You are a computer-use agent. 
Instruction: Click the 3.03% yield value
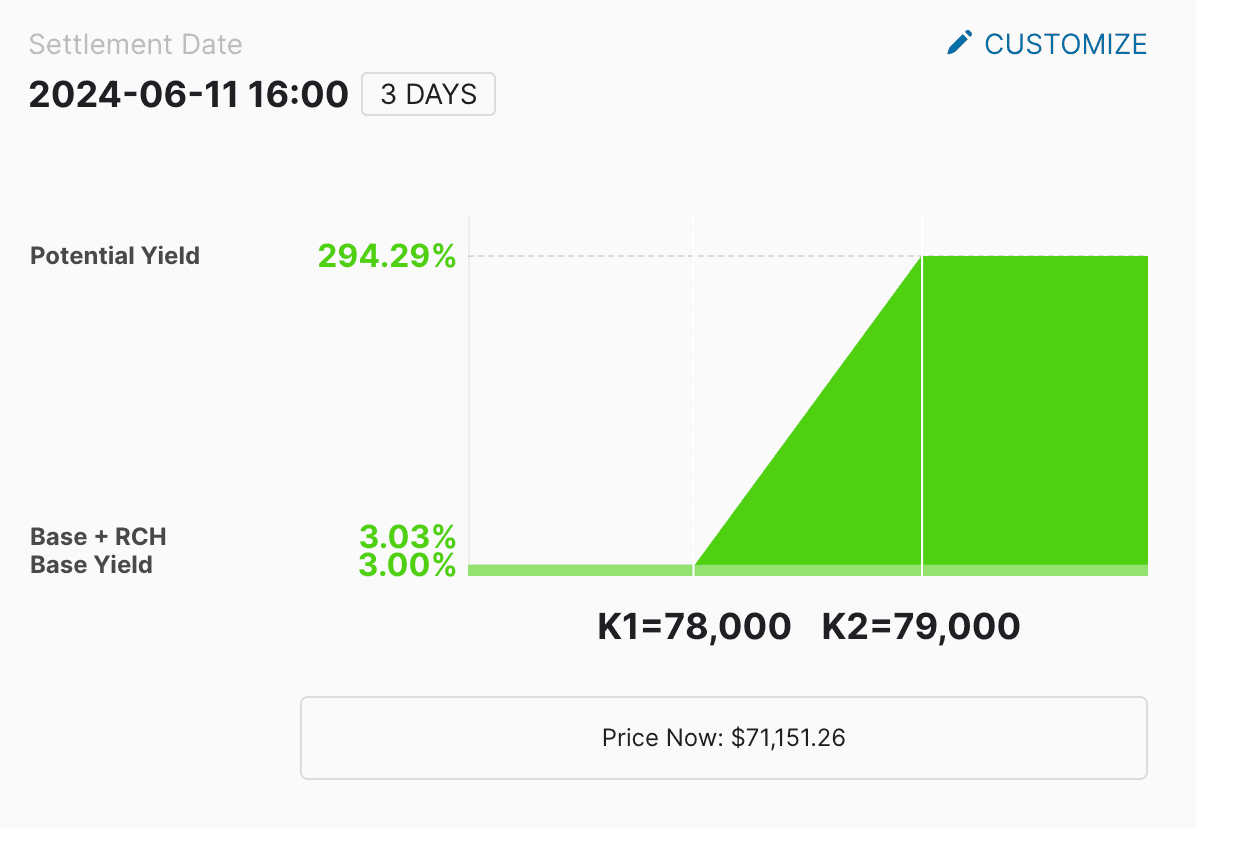point(408,536)
